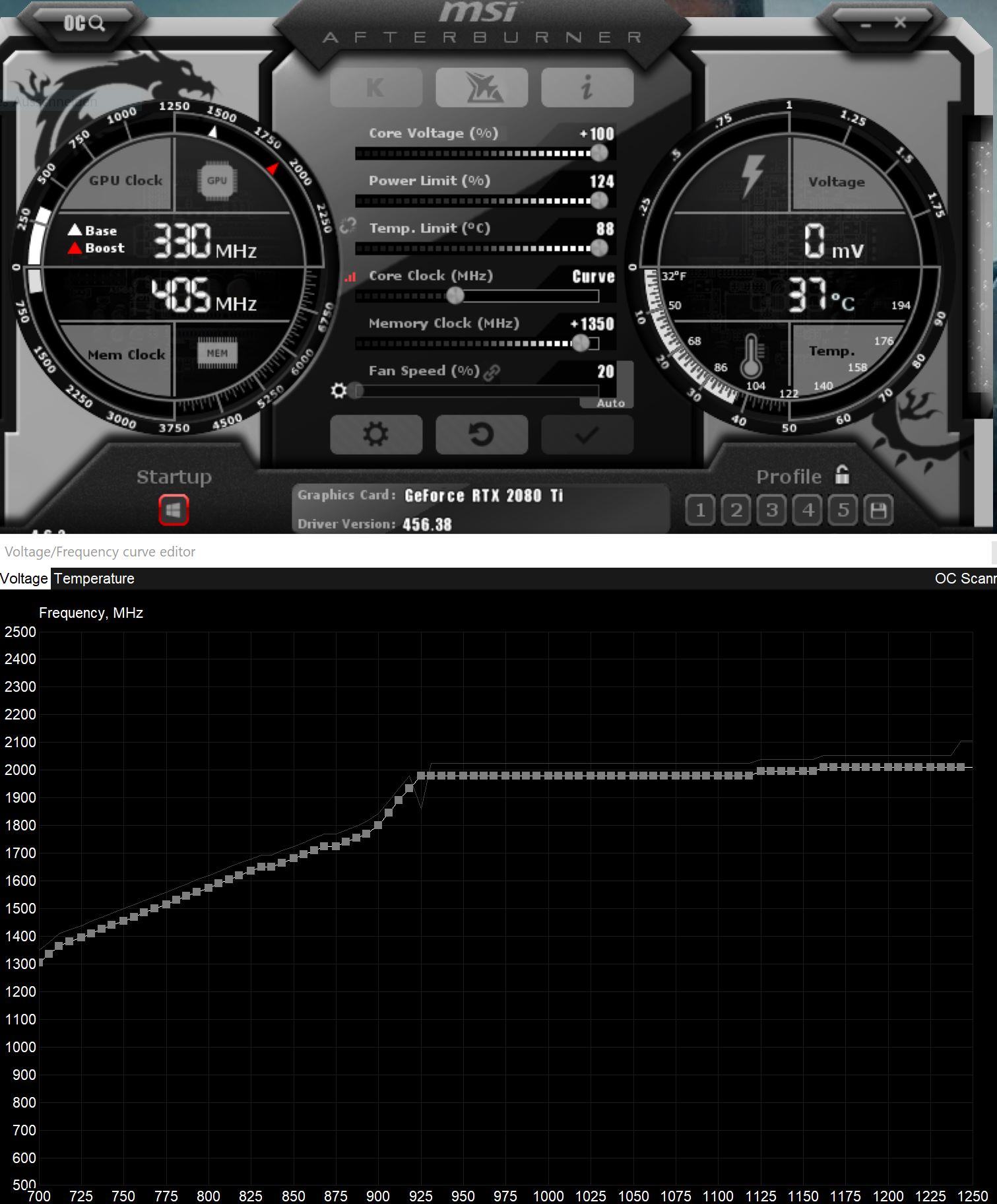
Task: Open settings with the gear button
Action: (x=376, y=434)
